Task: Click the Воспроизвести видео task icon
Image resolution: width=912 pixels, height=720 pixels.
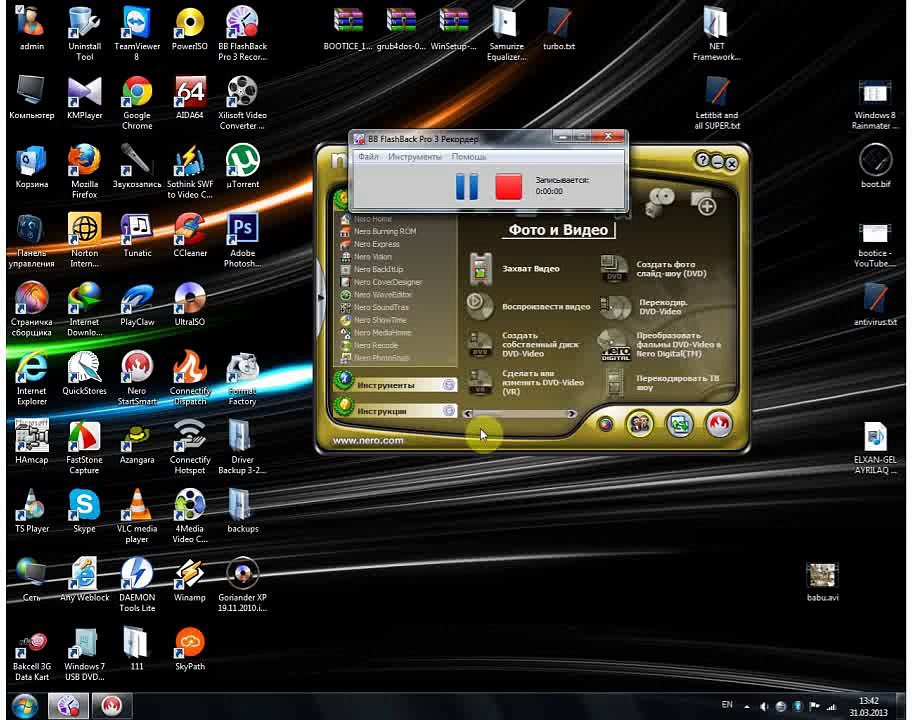Action: 479,305
